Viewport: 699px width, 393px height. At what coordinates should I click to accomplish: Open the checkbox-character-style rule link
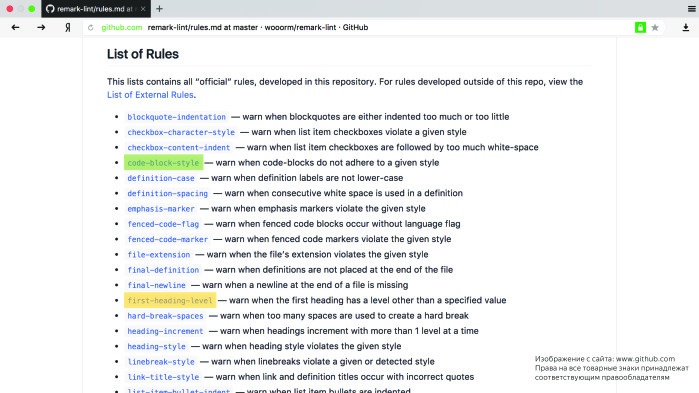click(181, 132)
